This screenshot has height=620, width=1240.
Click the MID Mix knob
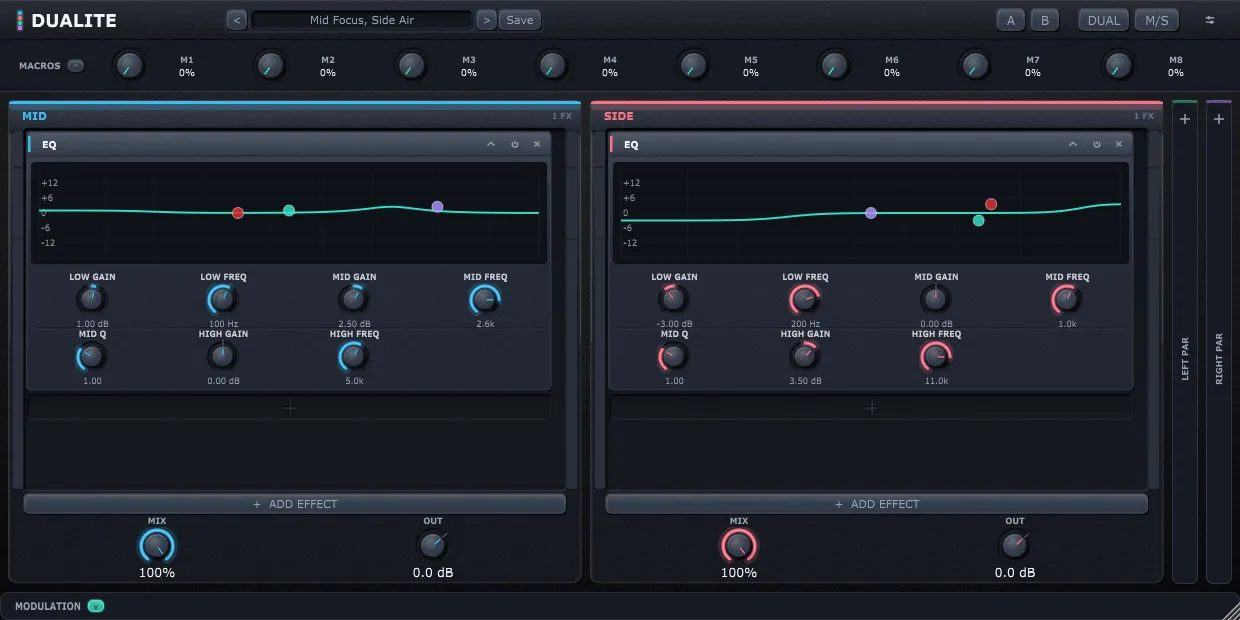coord(157,546)
